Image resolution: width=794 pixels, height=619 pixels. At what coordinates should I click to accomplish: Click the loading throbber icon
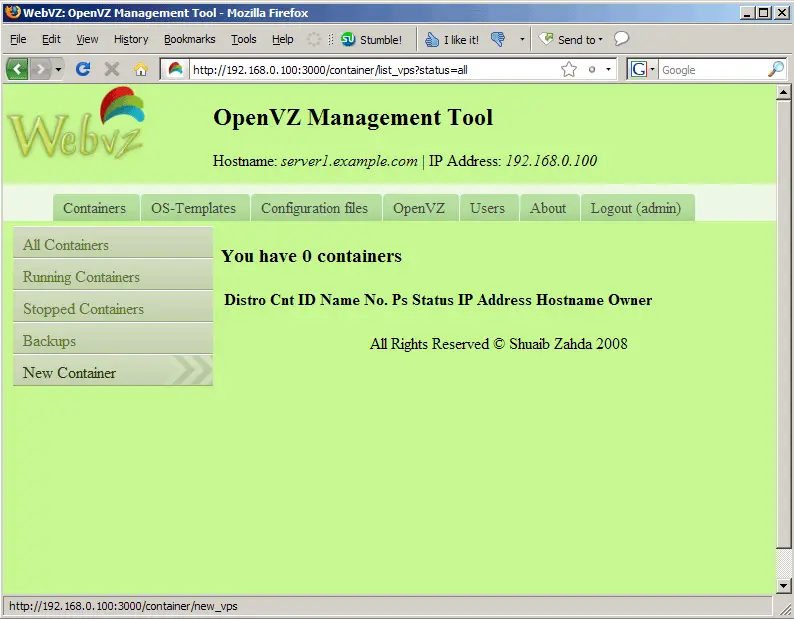314,40
